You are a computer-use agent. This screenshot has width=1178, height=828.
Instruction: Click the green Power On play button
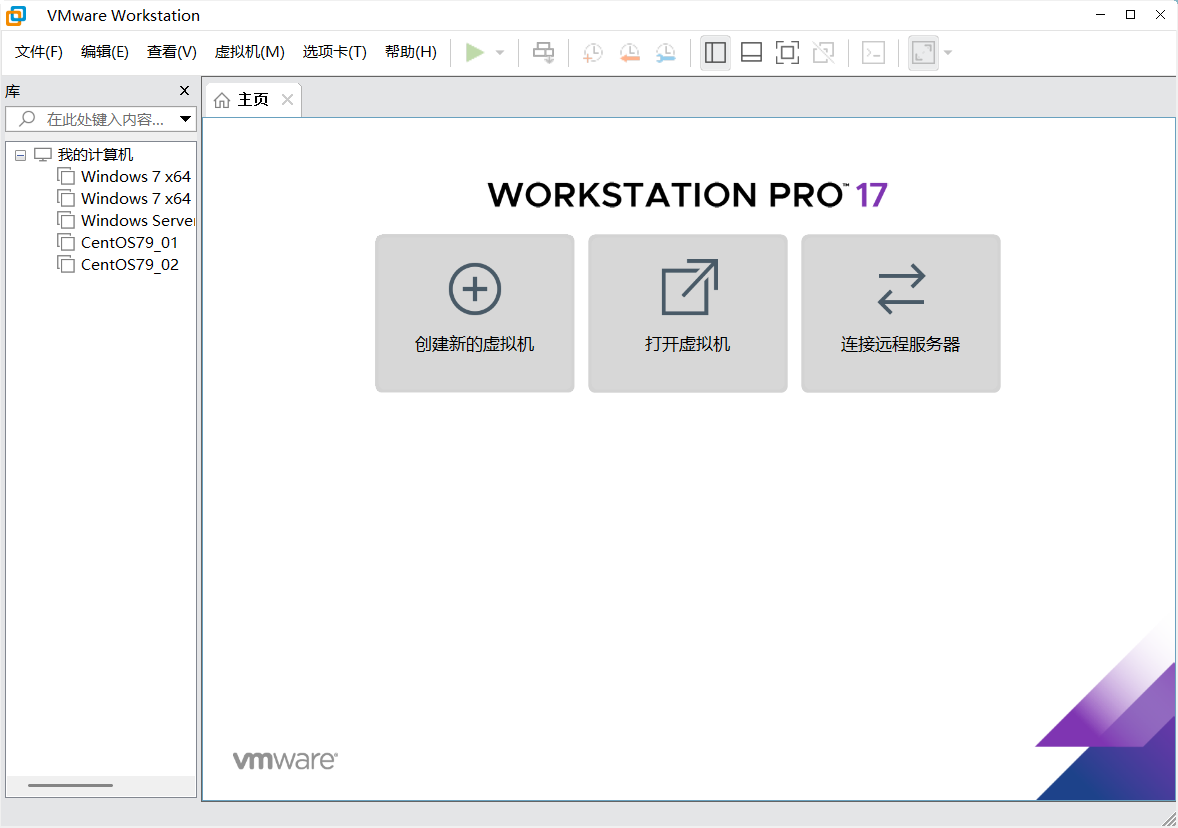pos(474,53)
